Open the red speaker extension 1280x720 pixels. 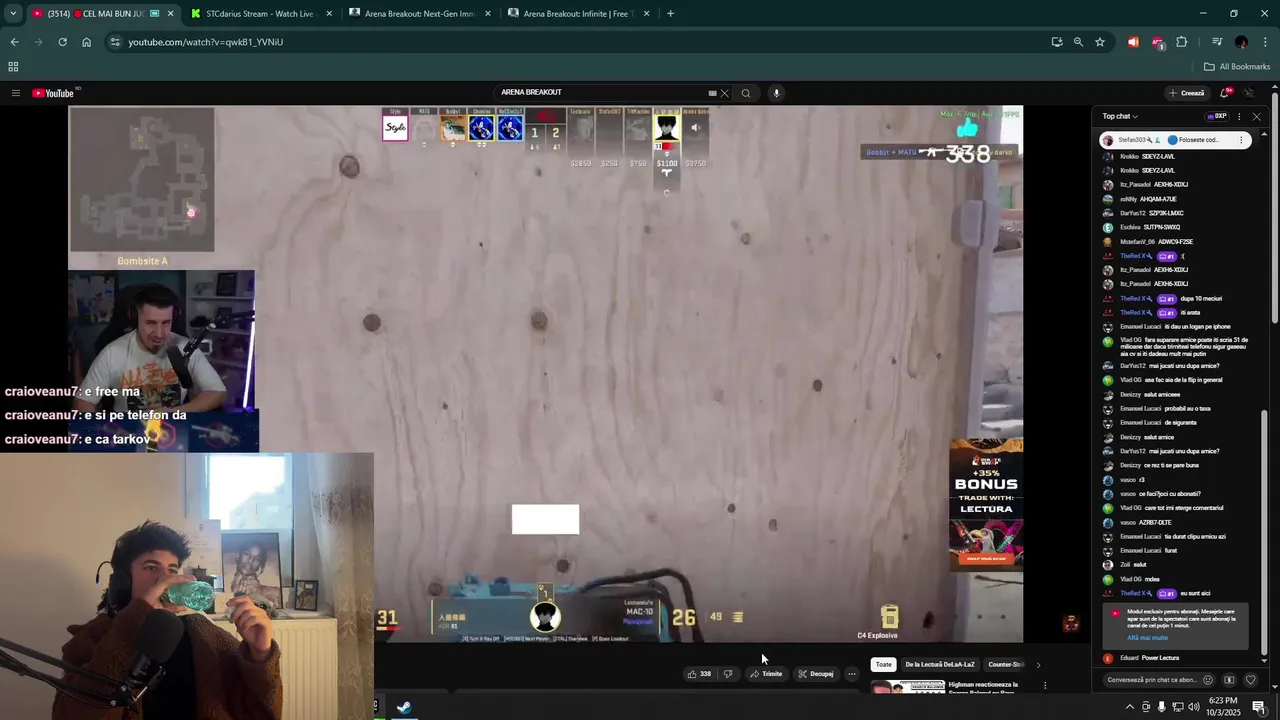[x=1133, y=42]
